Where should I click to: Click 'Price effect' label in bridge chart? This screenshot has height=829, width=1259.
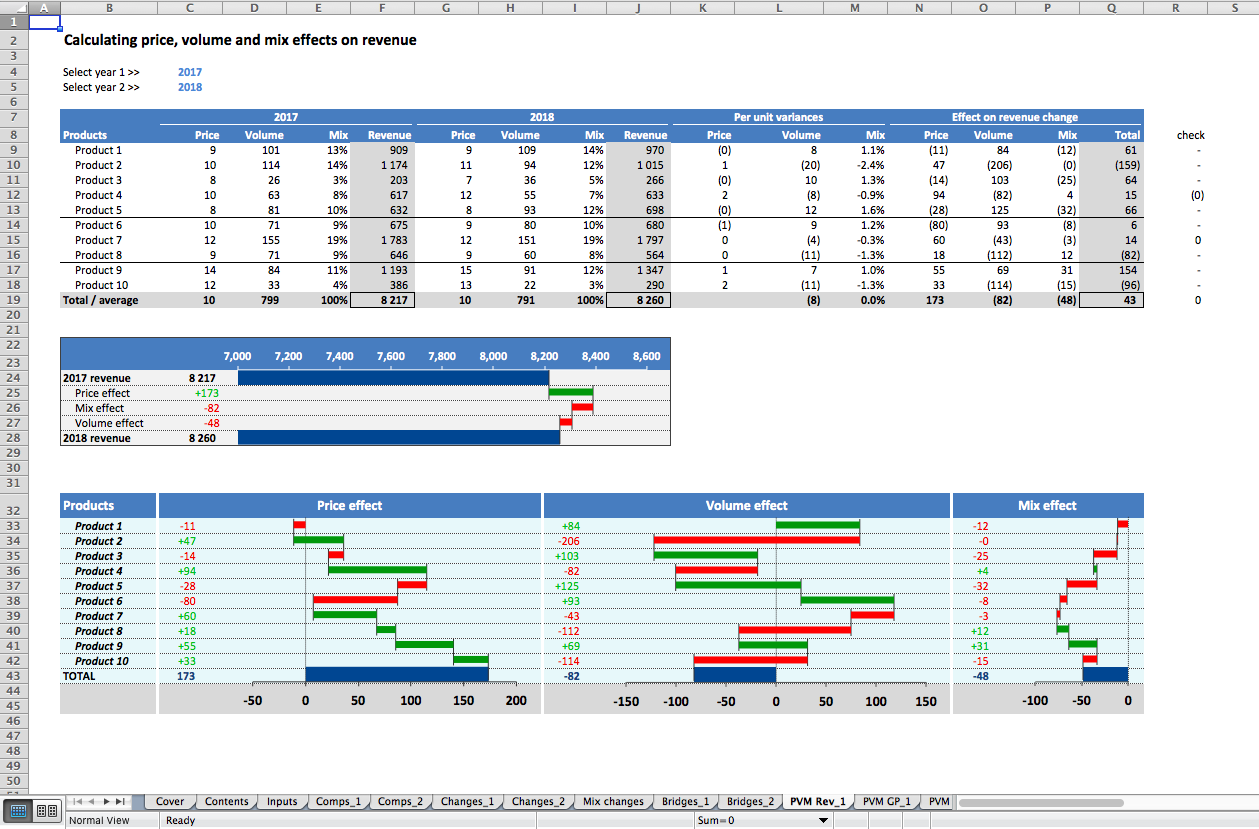coord(102,393)
